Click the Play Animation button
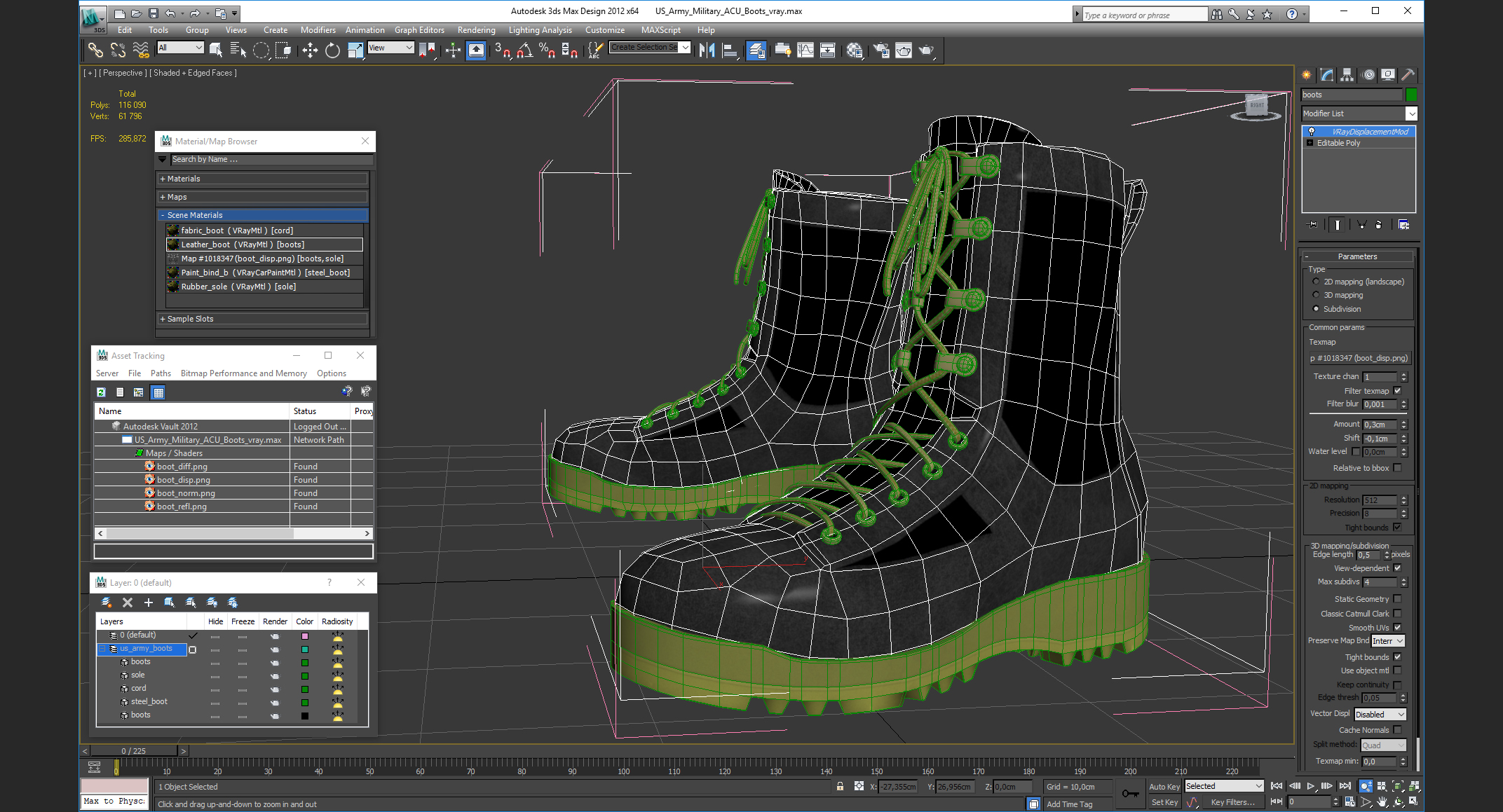The height and width of the screenshot is (812, 1503). coord(1310,786)
